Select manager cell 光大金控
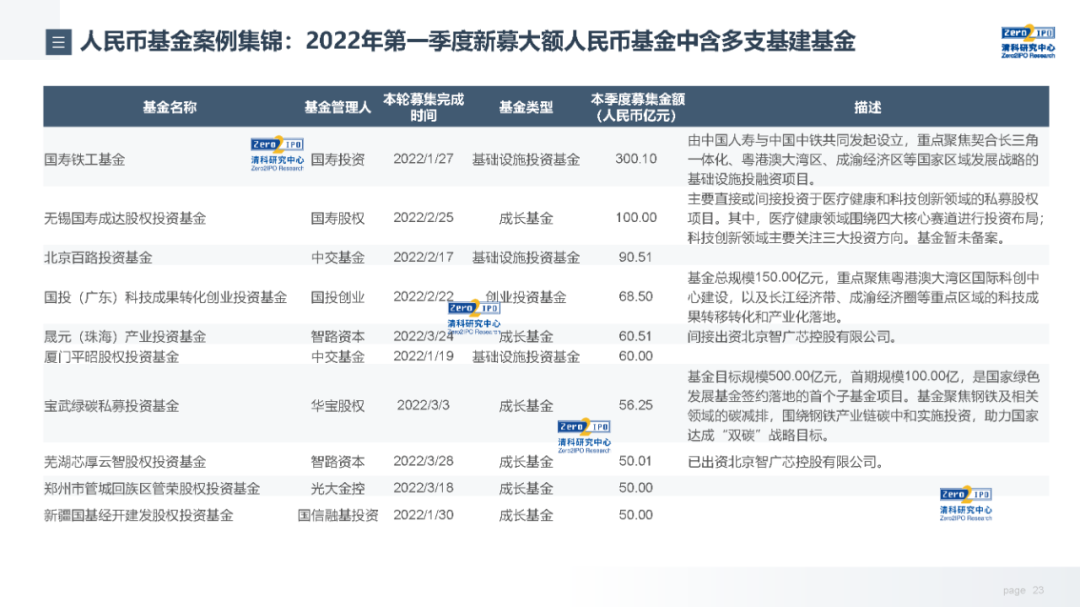Image resolution: width=1080 pixels, height=607 pixels. [x=338, y=488]
